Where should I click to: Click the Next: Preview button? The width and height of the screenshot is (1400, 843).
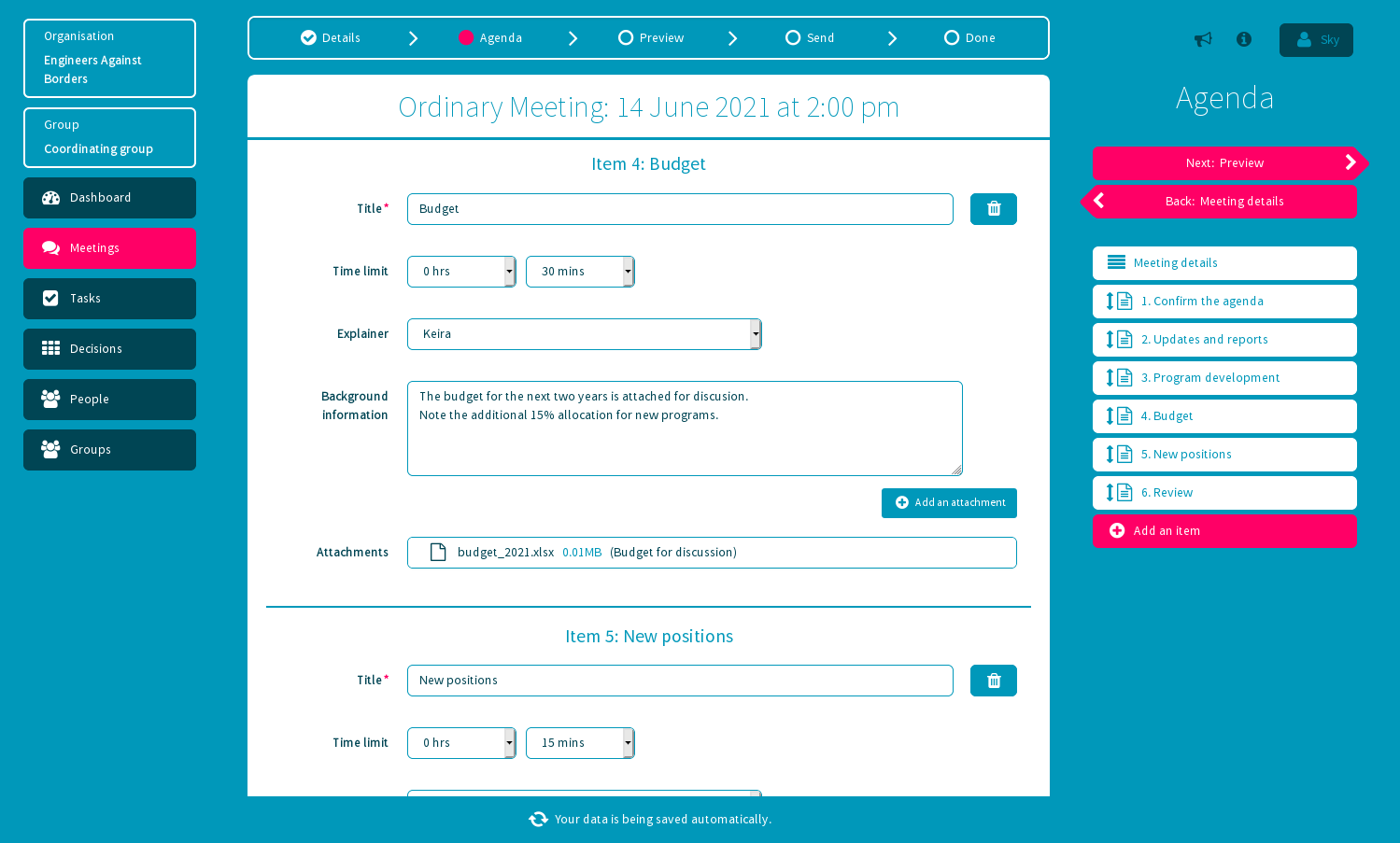point(1224,162)
